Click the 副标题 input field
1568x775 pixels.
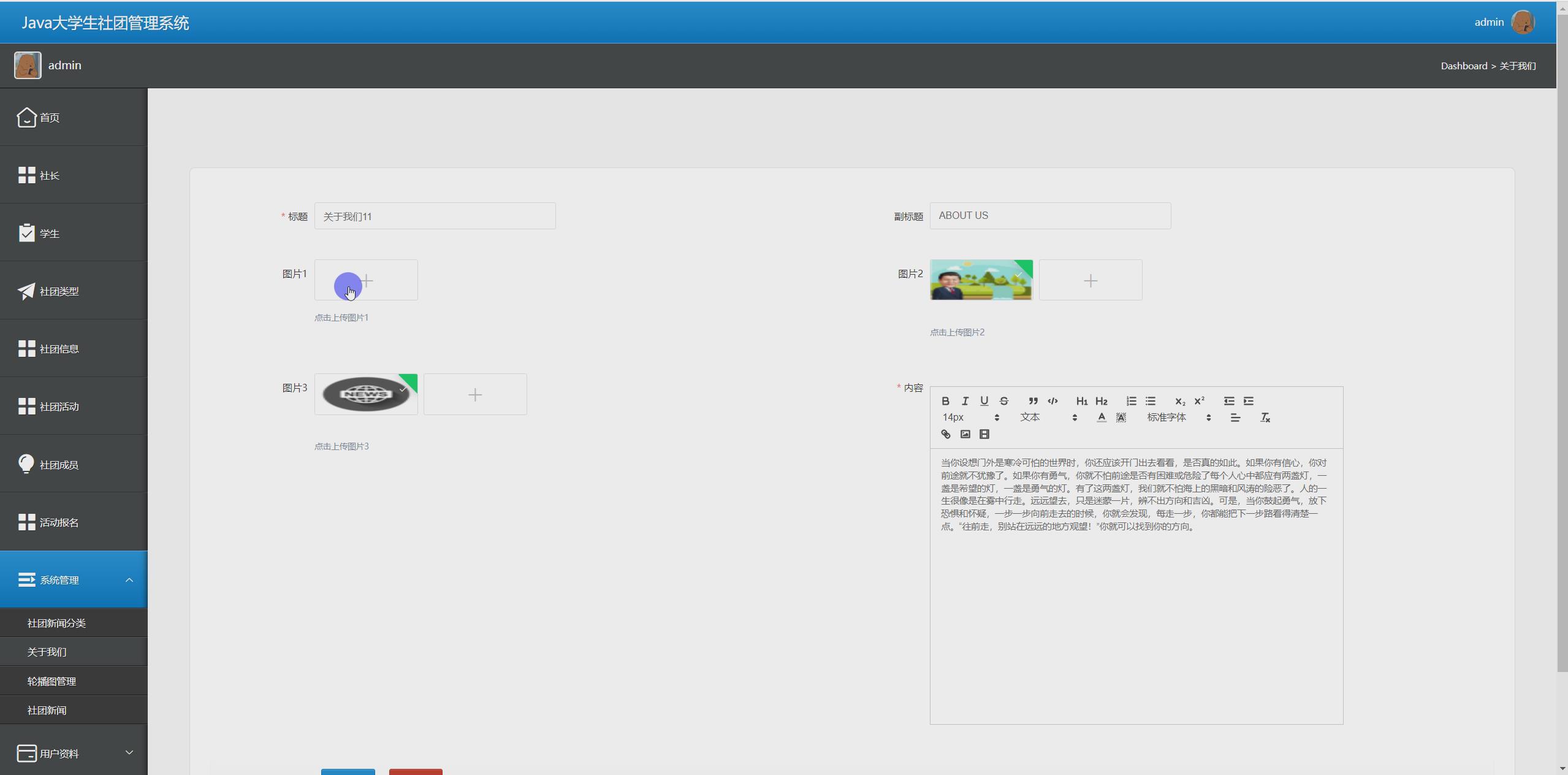tap(1049, 216)
